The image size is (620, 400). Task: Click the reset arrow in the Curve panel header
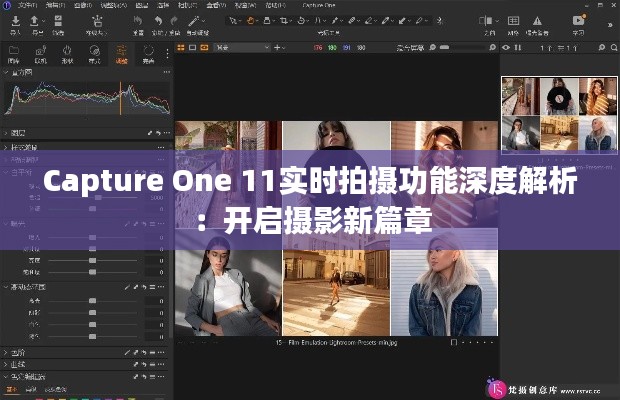pos(144,364)
